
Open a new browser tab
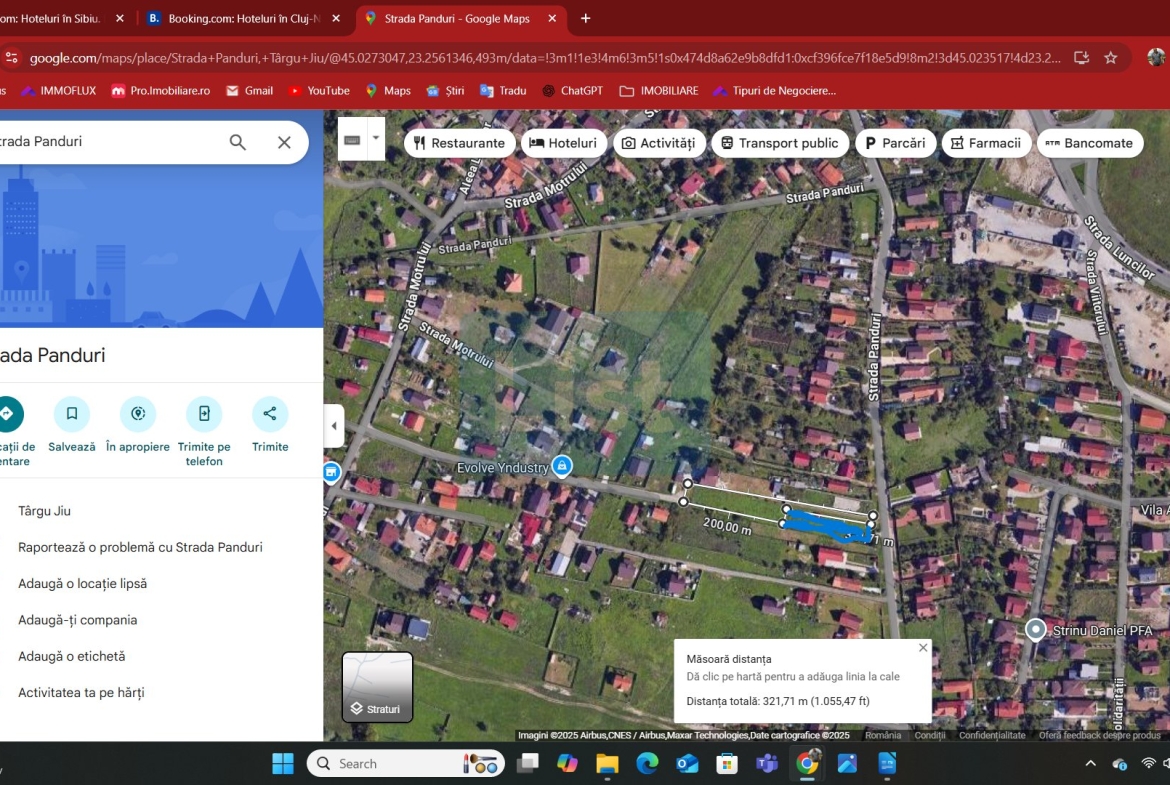point(586,18)
